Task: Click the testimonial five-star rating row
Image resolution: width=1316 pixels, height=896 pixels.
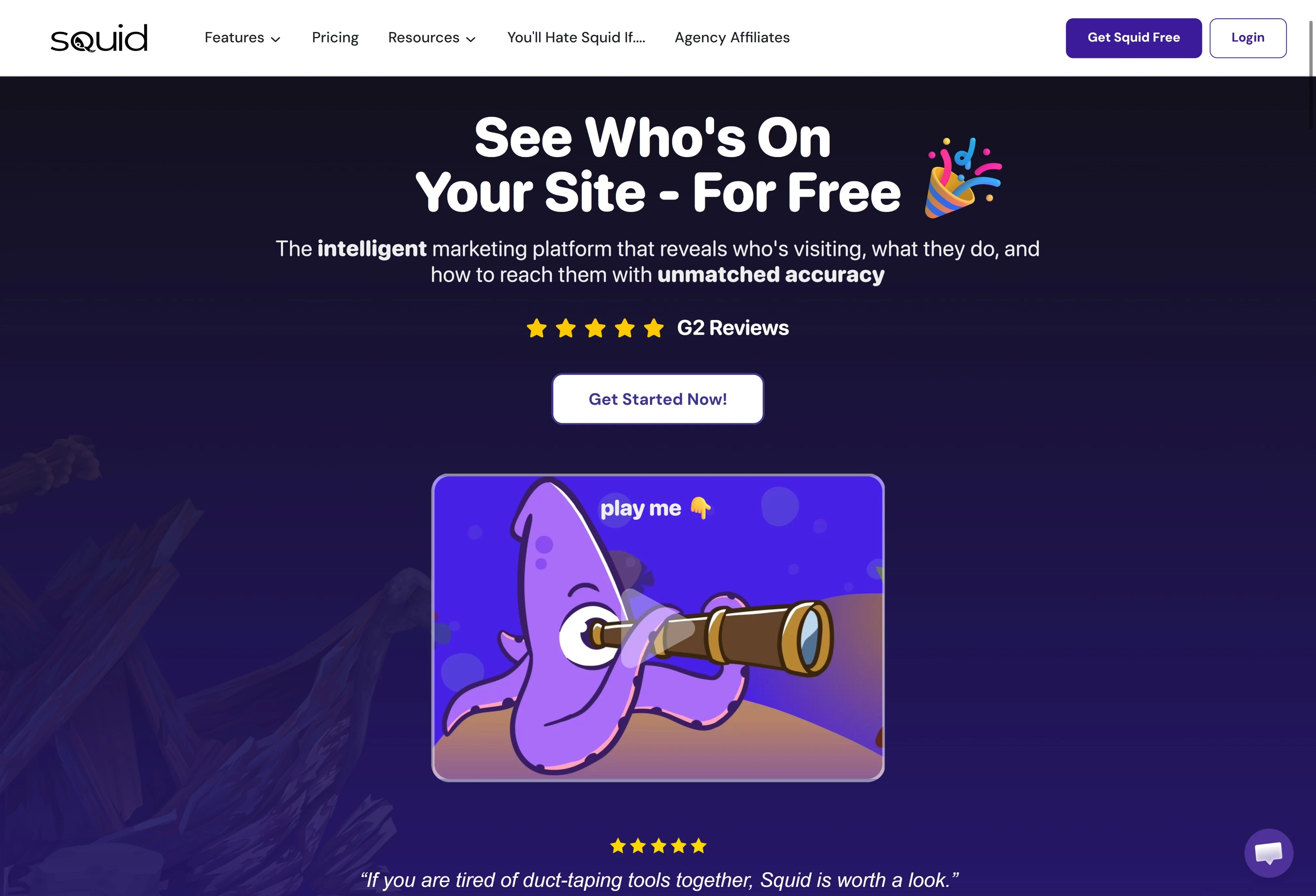Action: 658,846
